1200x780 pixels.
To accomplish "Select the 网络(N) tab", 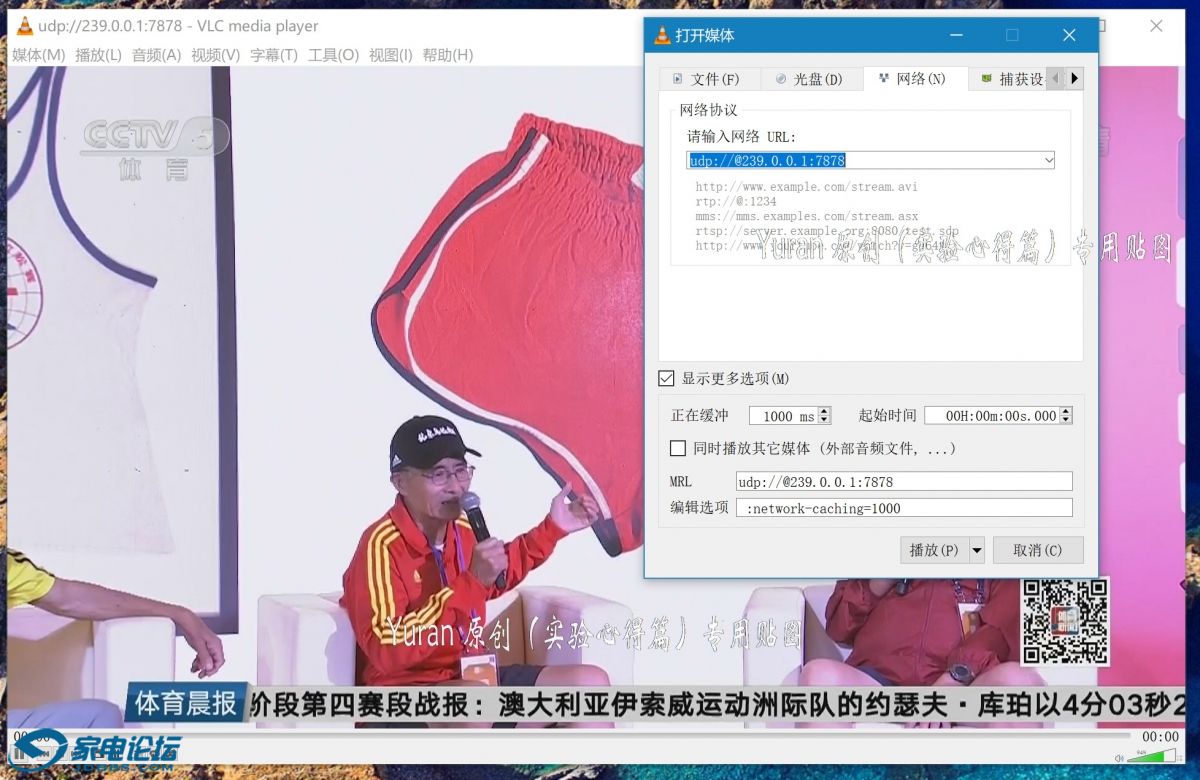I will [914, 78].
